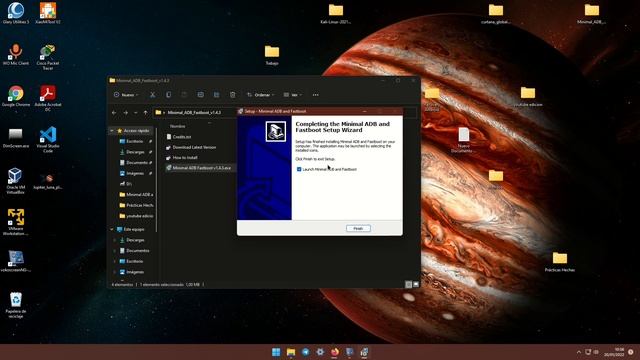Viewport: 640px width, 360px height.
Task: Switch Explorer to details view toggle
Action: click(x=408, y=284)
